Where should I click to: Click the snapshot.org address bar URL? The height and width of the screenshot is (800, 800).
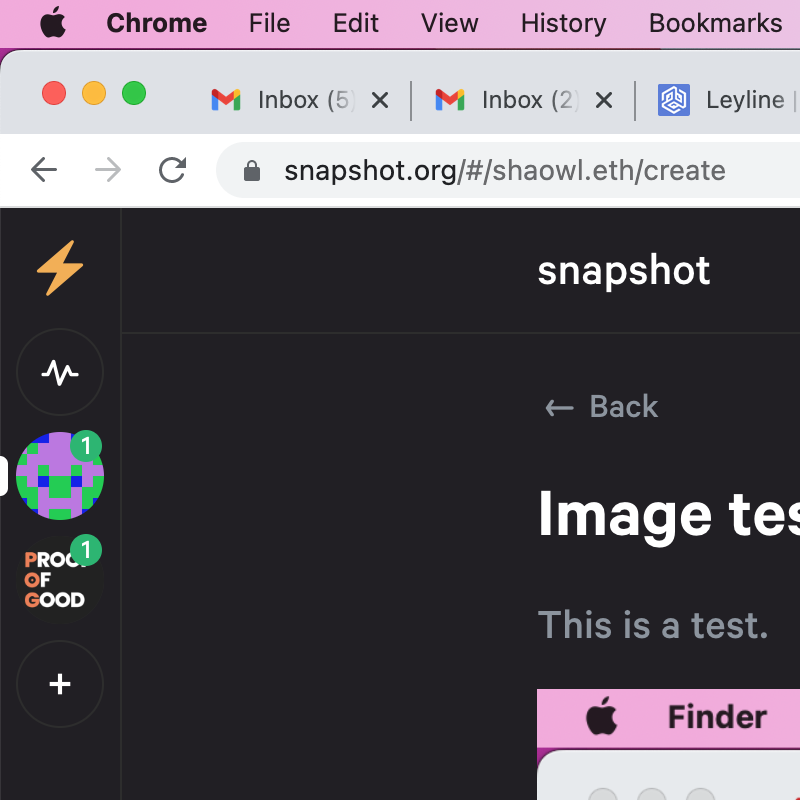click(504, 170)
